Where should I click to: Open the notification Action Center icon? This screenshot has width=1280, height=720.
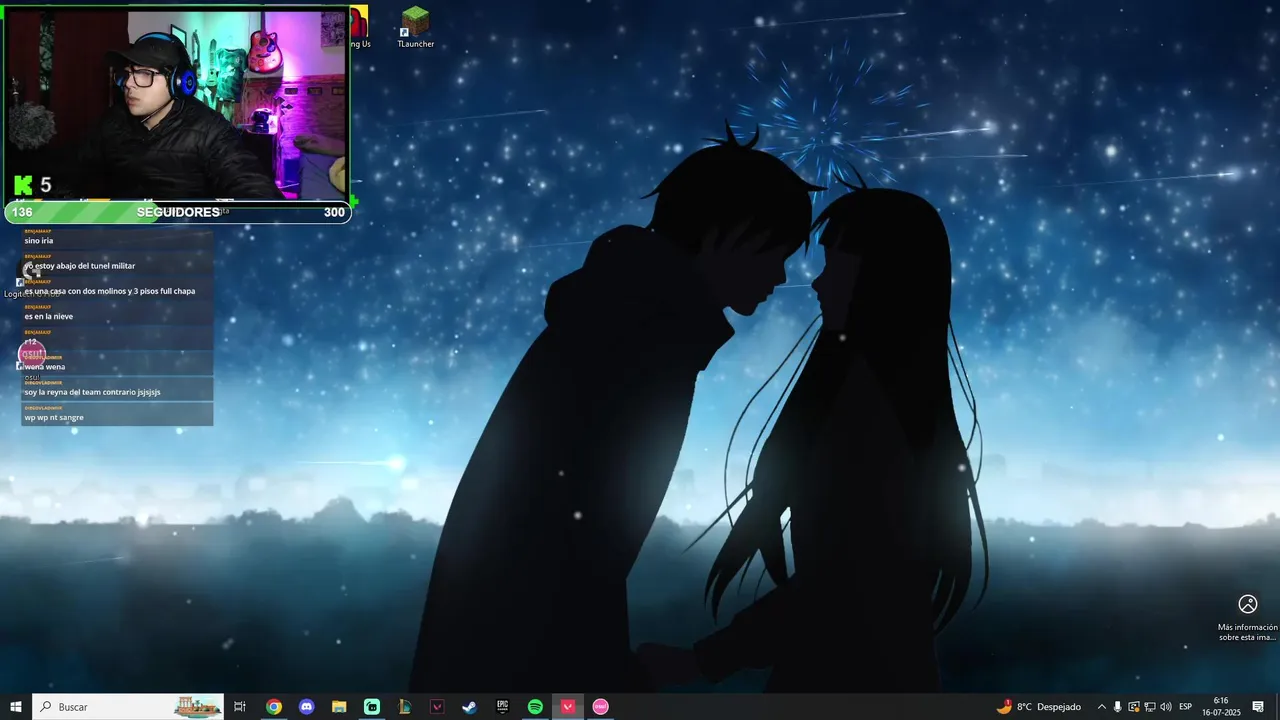click(1258, 707)
